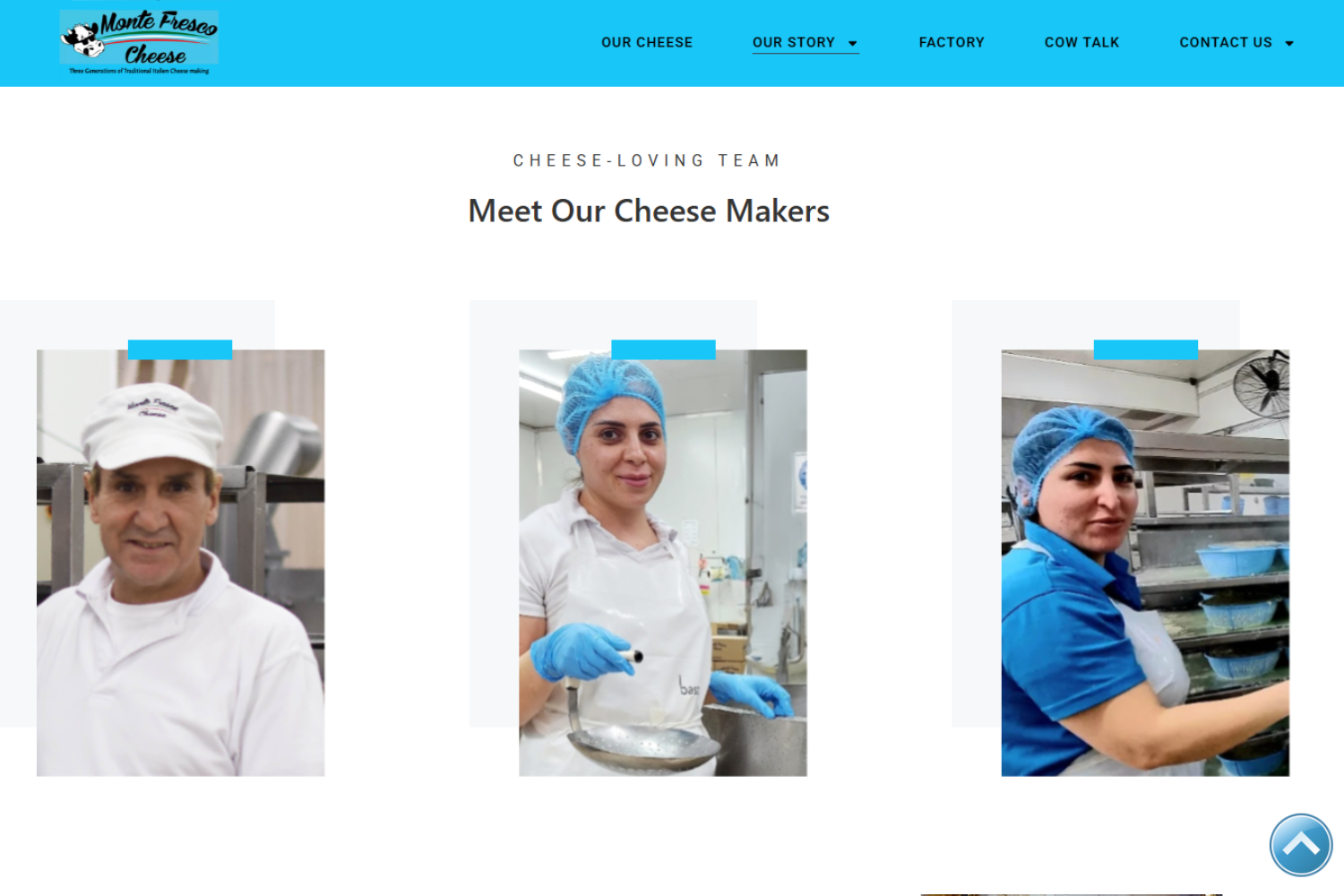This screenshot has width=1344, height=896.
Task: Open the OUR CHEESE page
Action: (647, 42)
